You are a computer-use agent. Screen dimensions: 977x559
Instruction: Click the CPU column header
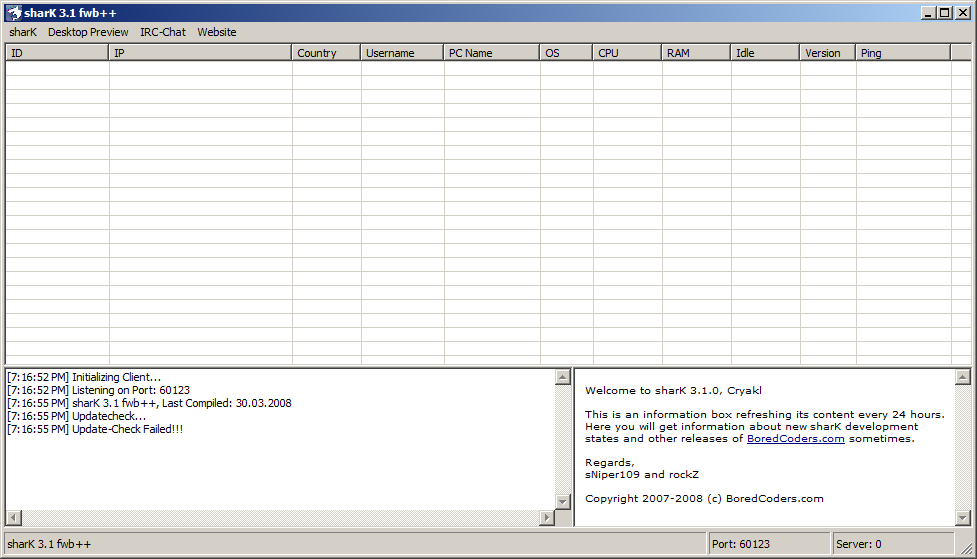point(627,53)
